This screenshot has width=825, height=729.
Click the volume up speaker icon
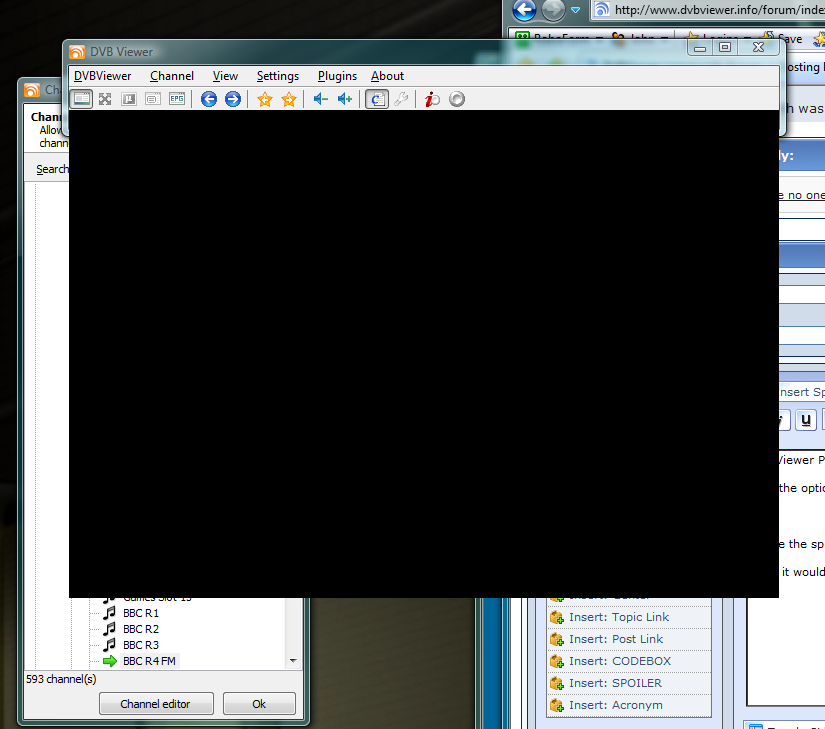click(x=345, y=99)
